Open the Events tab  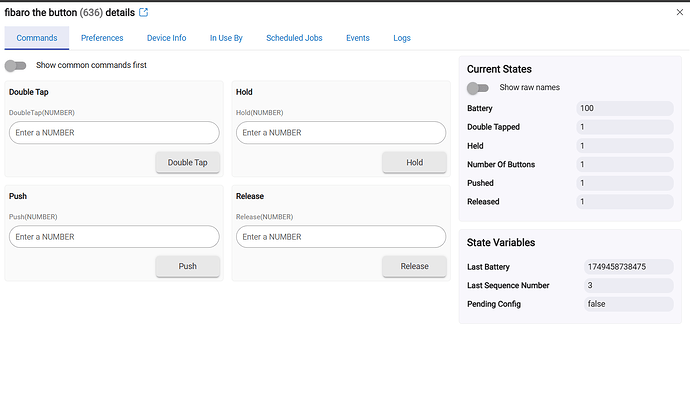coord(358,38)
